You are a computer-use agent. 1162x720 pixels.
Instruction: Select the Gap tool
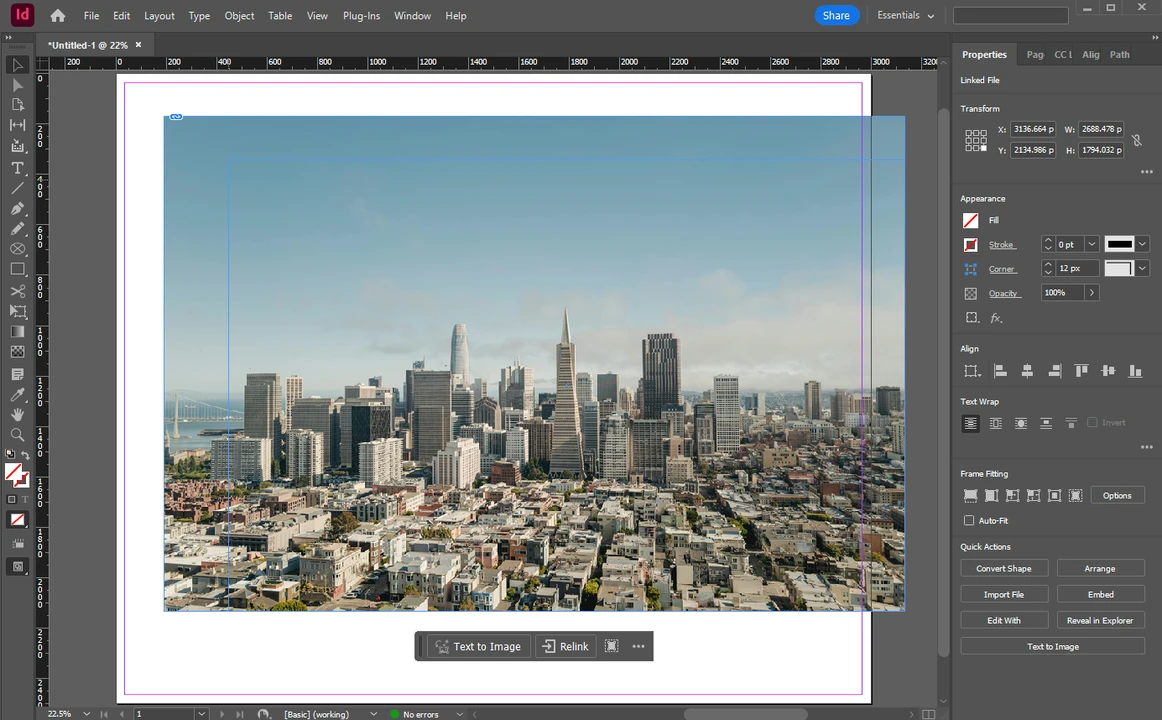coord(18,125)
